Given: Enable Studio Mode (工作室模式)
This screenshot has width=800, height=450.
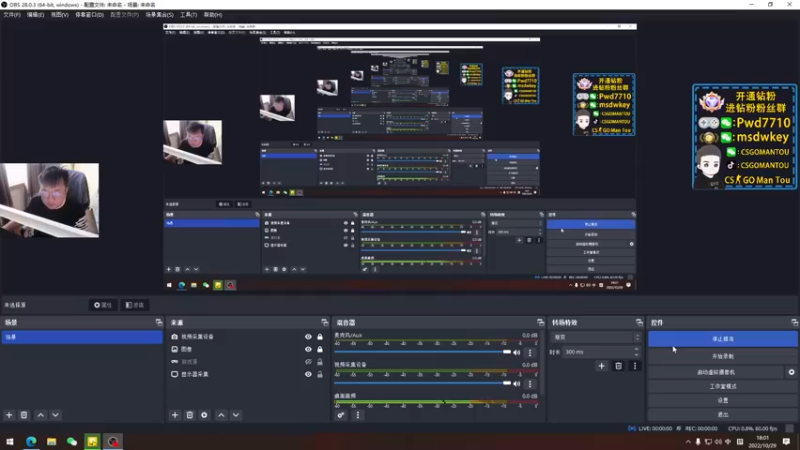Looking at the screenshot, I should [722, 386].
